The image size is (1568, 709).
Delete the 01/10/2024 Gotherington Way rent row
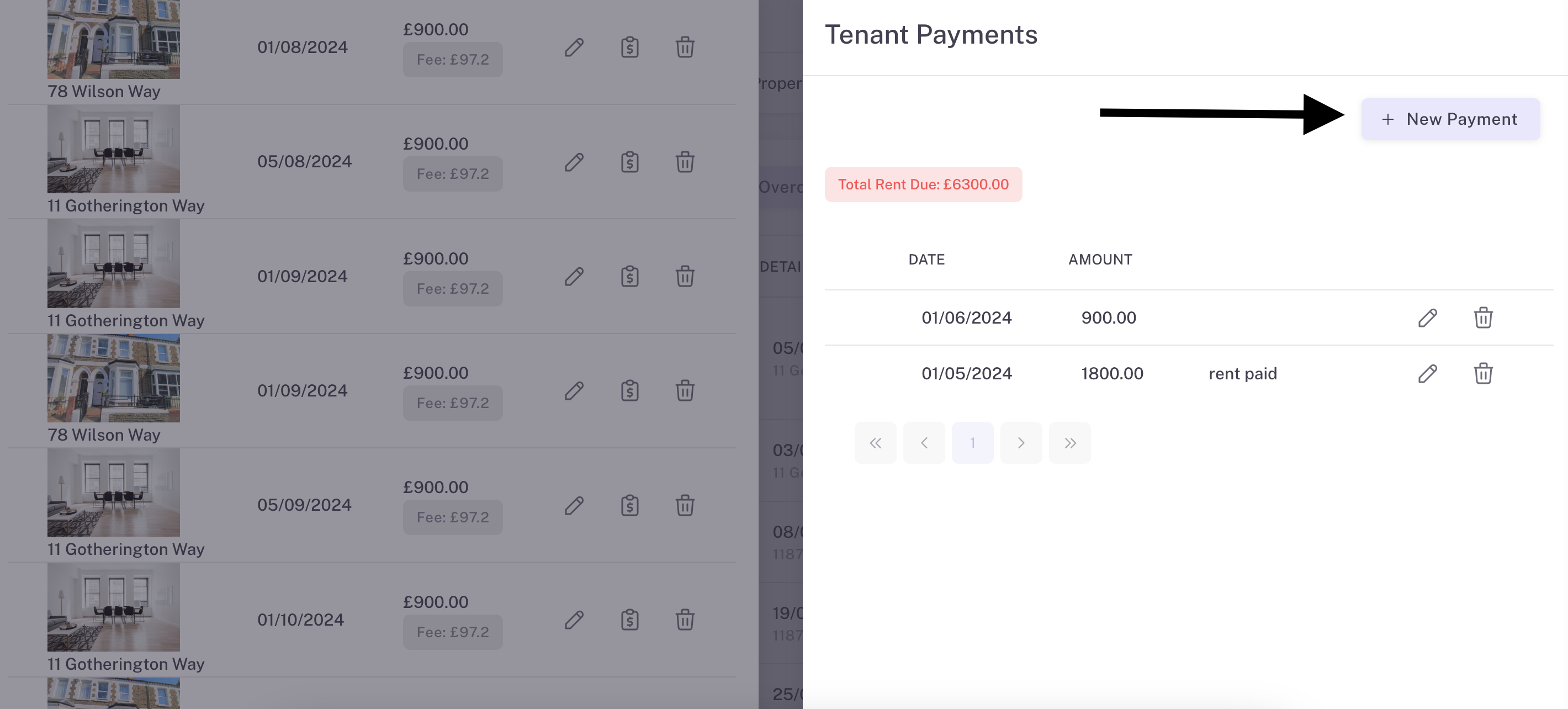685,620
